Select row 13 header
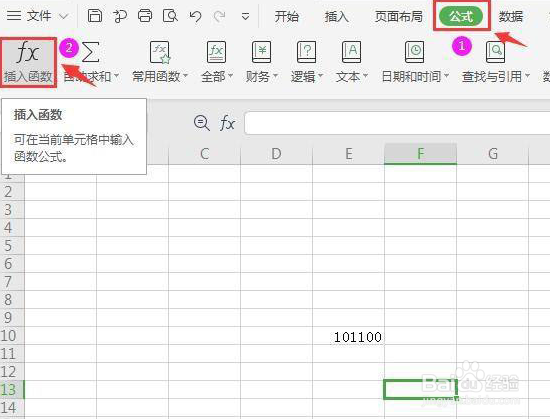Screen dimensions: 550x419 [x=12, y=390]
